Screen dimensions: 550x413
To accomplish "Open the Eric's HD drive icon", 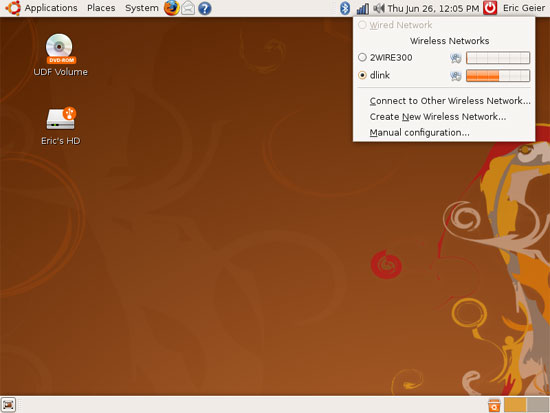I will (x=61, y=126).
